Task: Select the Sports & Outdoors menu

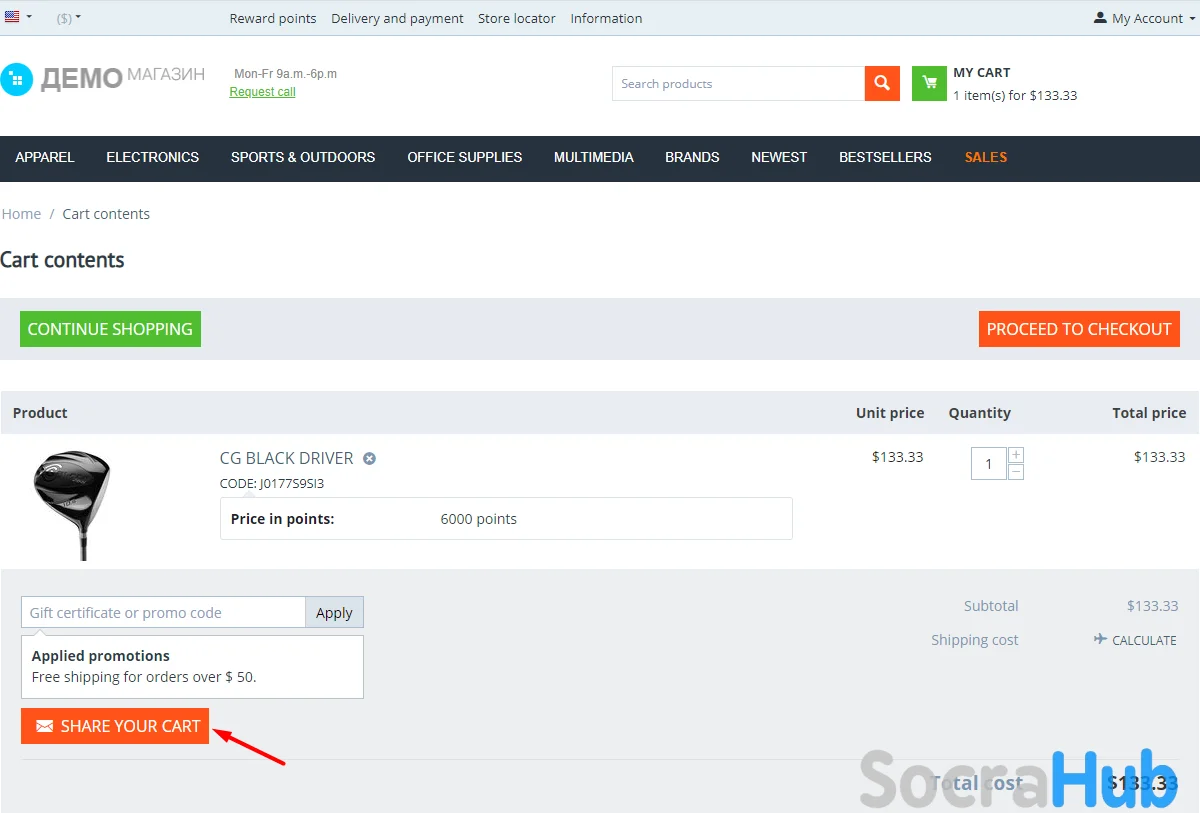Action: (303, 157)
